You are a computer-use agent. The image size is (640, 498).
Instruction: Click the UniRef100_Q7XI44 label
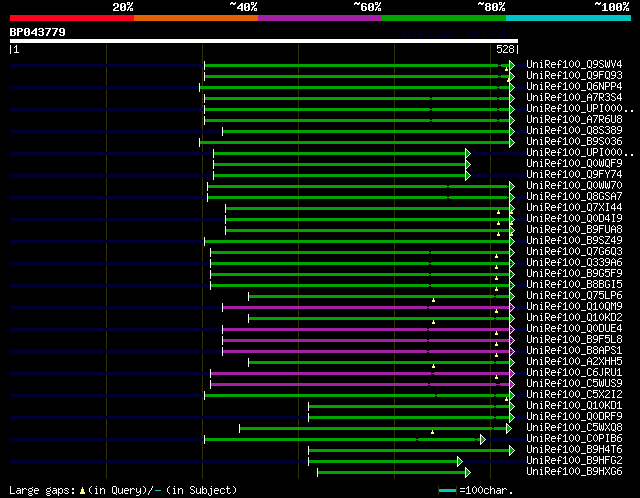(574, 208)
